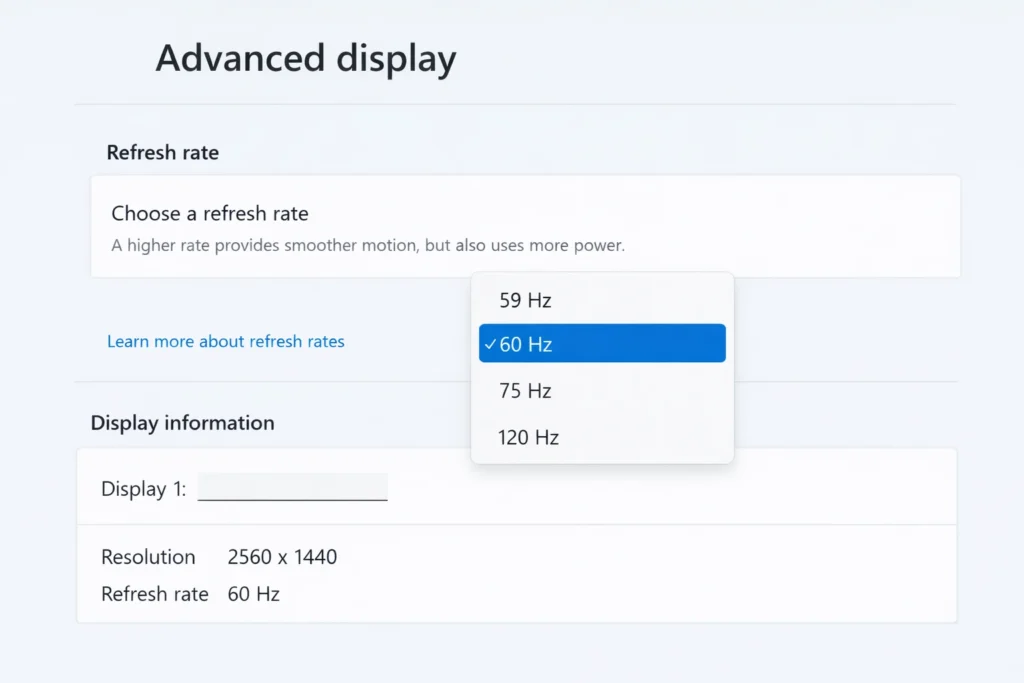Select the 59 Hz refresh rate option
Image resolution: width=1024 pixels, height=683 pixels.
click(x=524, y=298)
